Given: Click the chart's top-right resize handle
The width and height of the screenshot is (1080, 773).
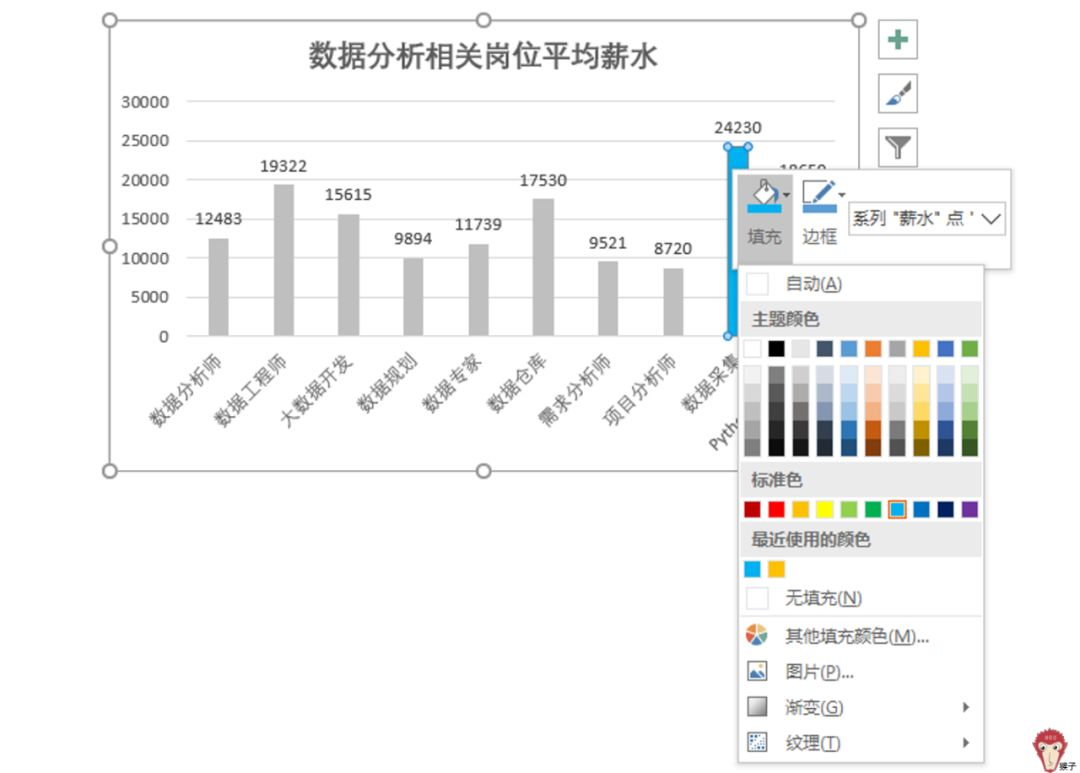Looking at the screenshot, I should point(858,20).
